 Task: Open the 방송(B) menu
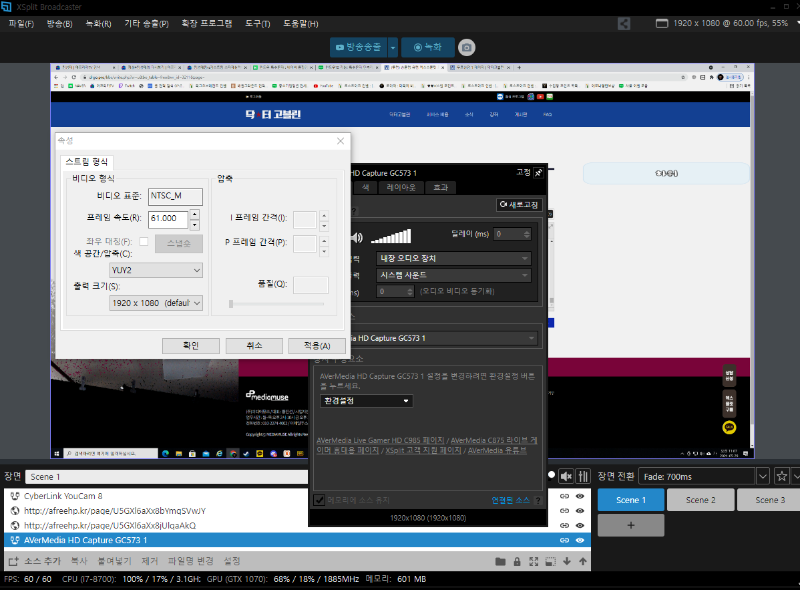pyautogui.click(x=59, y=23)
